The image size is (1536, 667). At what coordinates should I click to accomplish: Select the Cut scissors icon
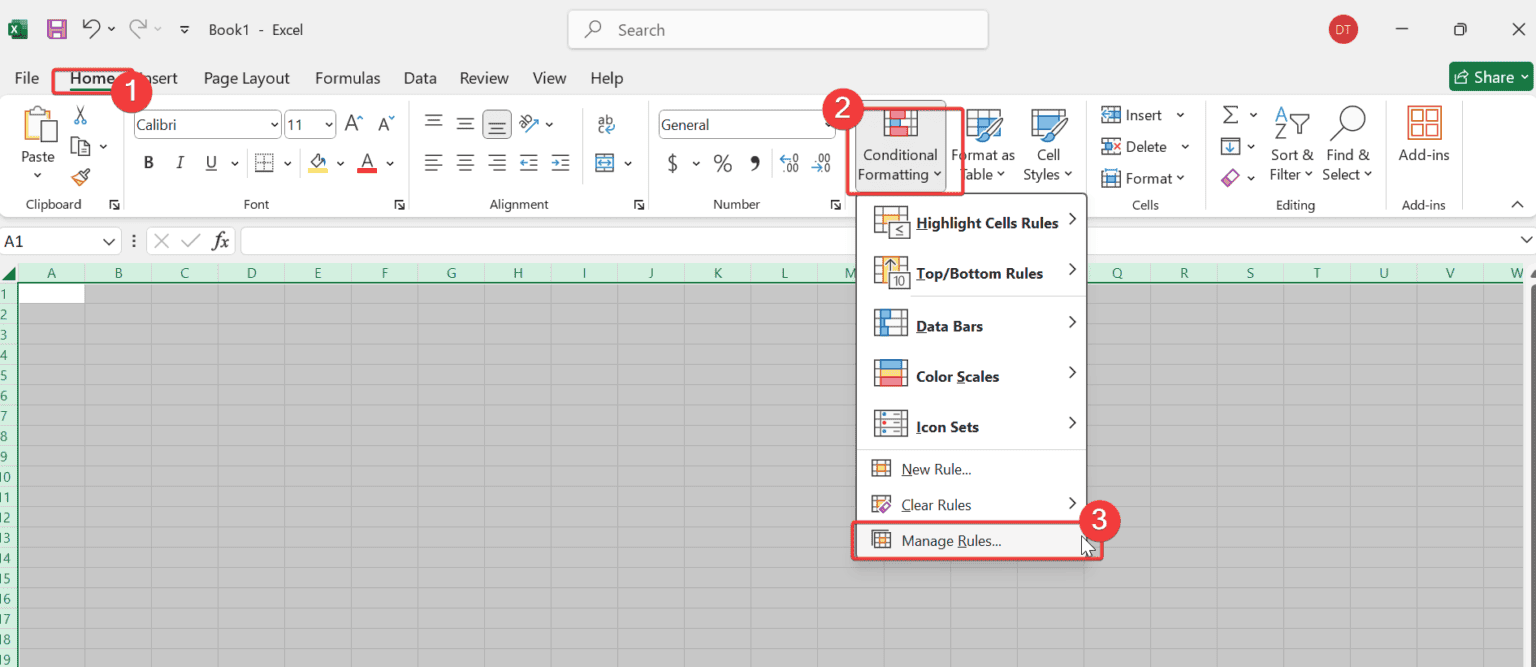point(81,115)
